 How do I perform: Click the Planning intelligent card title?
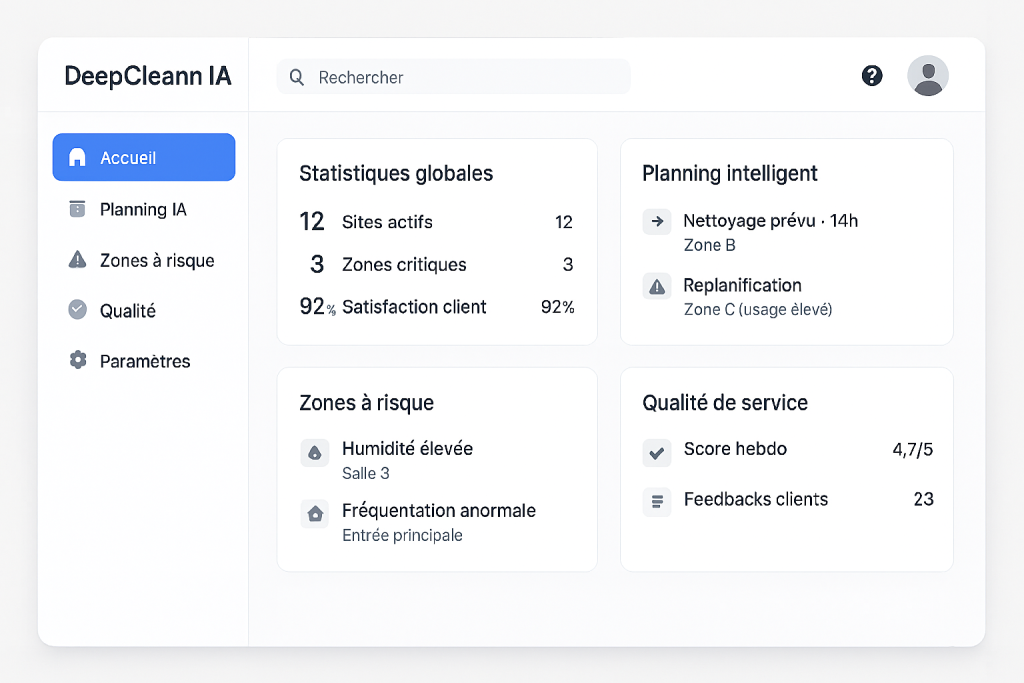(x=729, y=174)
